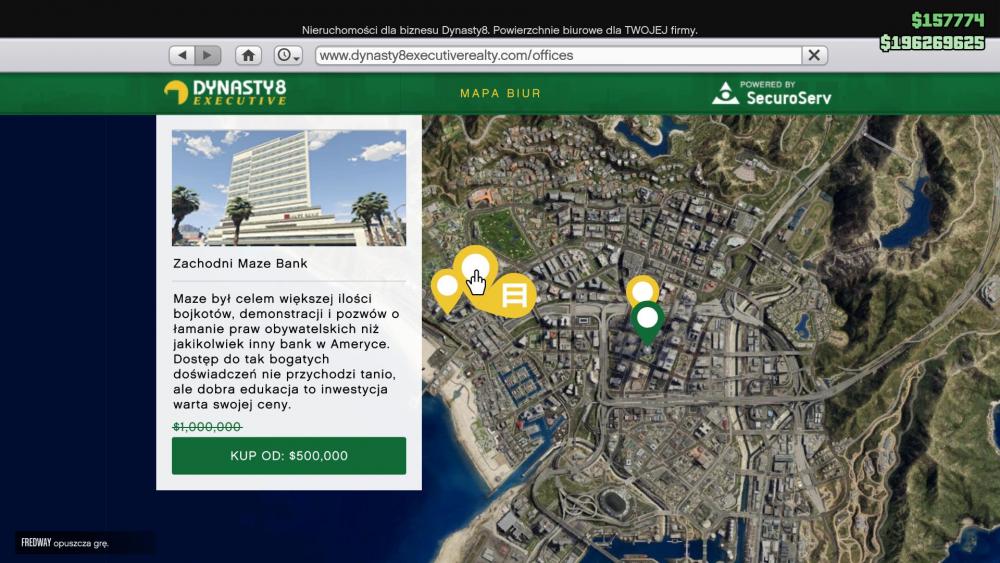Click the Zachodni Maze Bank building photo
The image size is (1000, 563).
[289, 188]
